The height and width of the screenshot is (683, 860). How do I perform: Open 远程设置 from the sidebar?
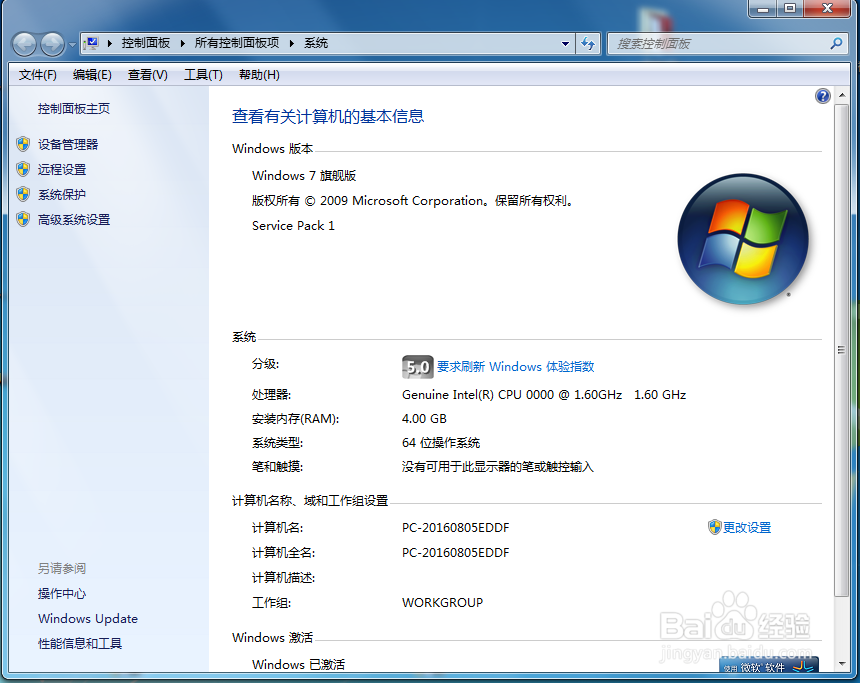[62, 170]
